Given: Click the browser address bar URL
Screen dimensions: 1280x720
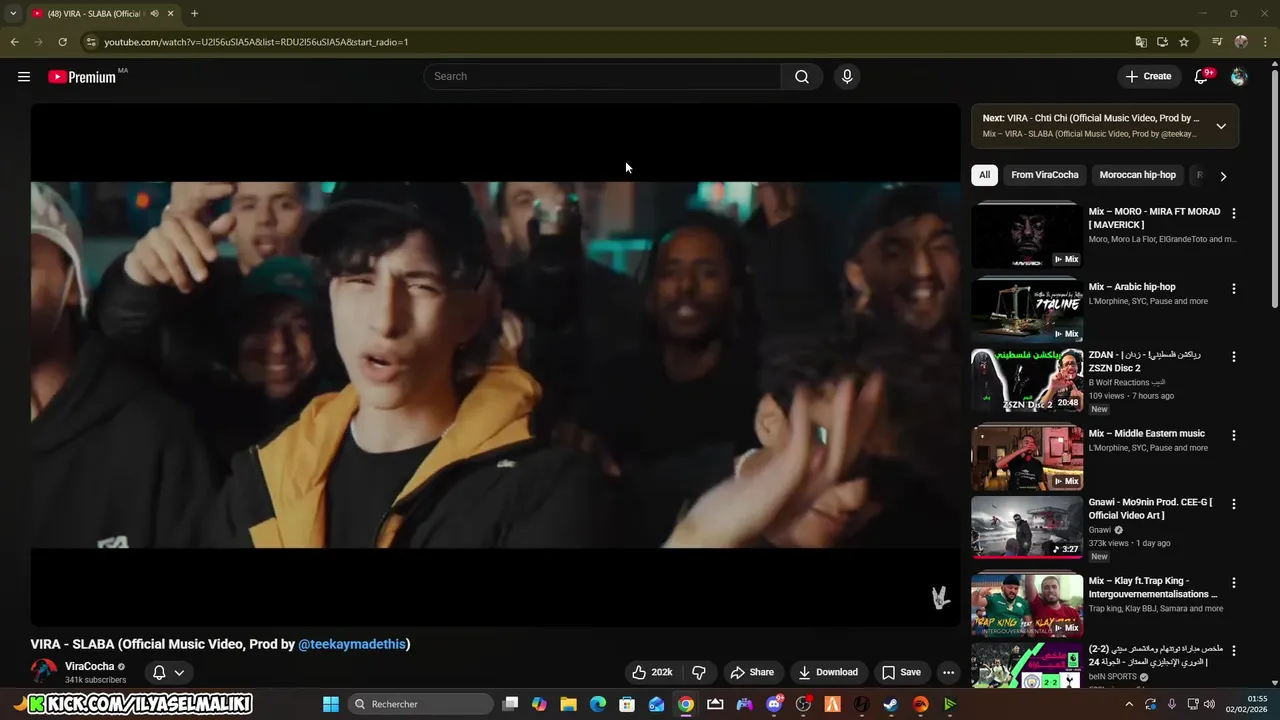Looking at the screenshot, I should pos(256,42).
